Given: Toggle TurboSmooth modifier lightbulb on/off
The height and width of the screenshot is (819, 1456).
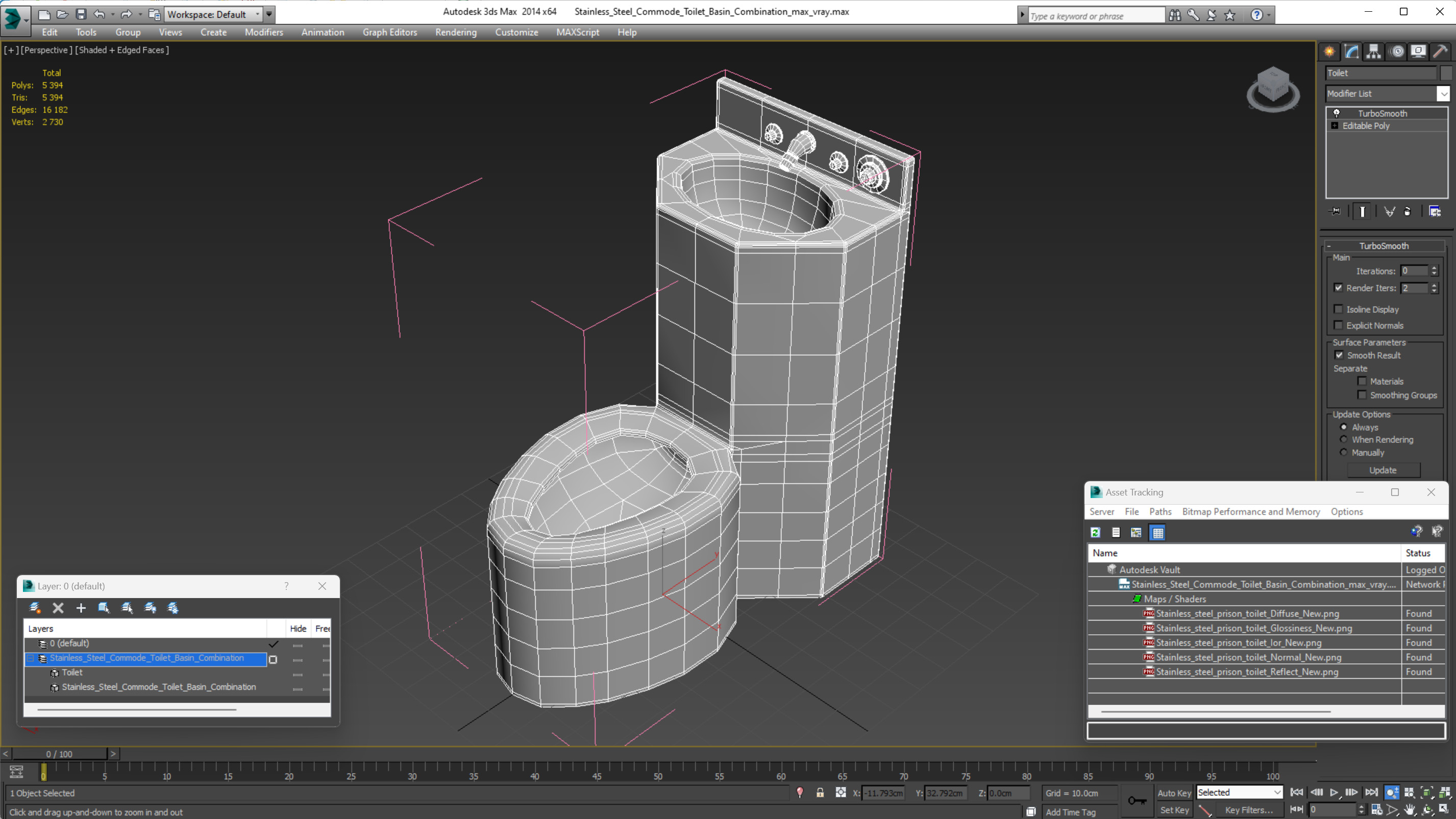Looking at the screenshot, I should 1337,113.
